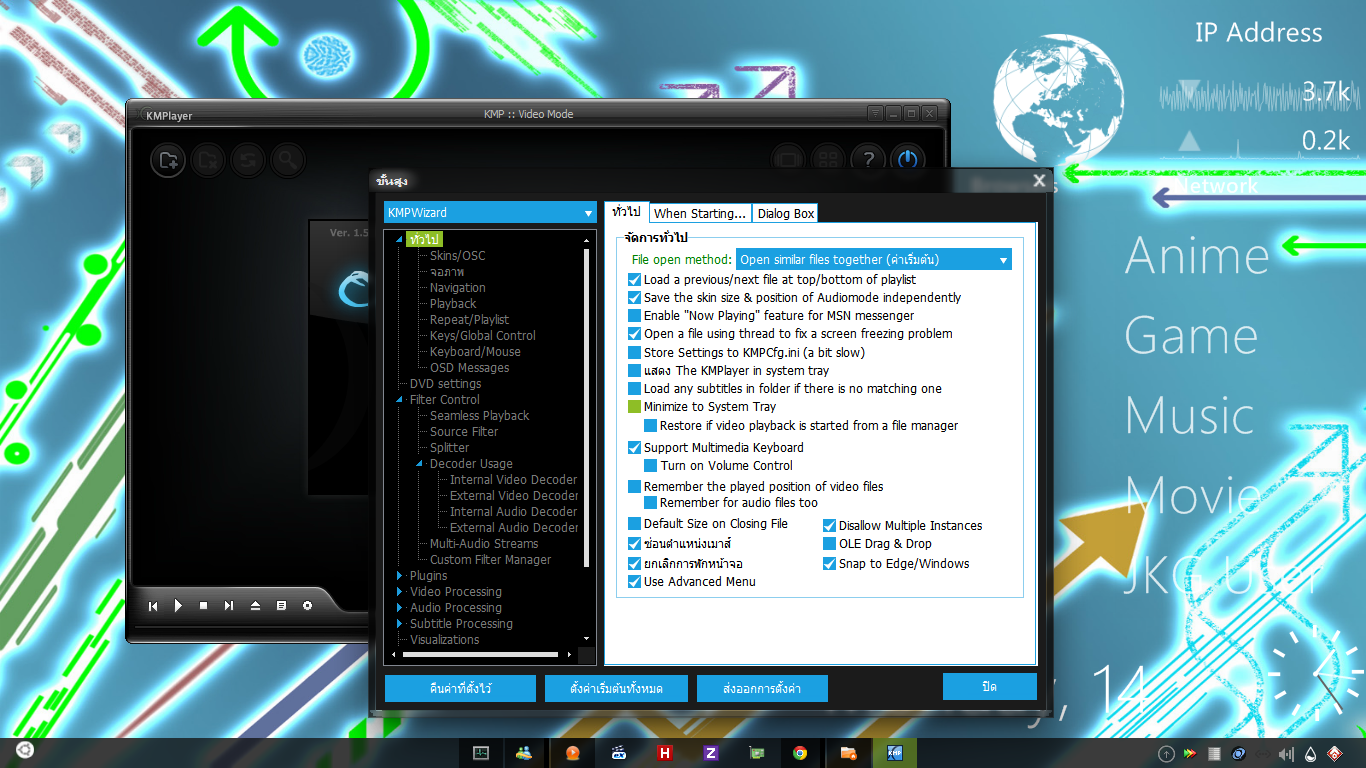Open the KMPWizard preset dropdown
Image resolution: width=1366 pixels, height=768 pixels.
tap(490, 213)
